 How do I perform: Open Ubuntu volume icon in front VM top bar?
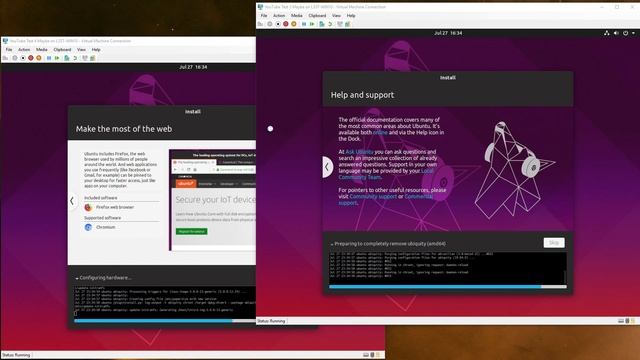(616, 33)
